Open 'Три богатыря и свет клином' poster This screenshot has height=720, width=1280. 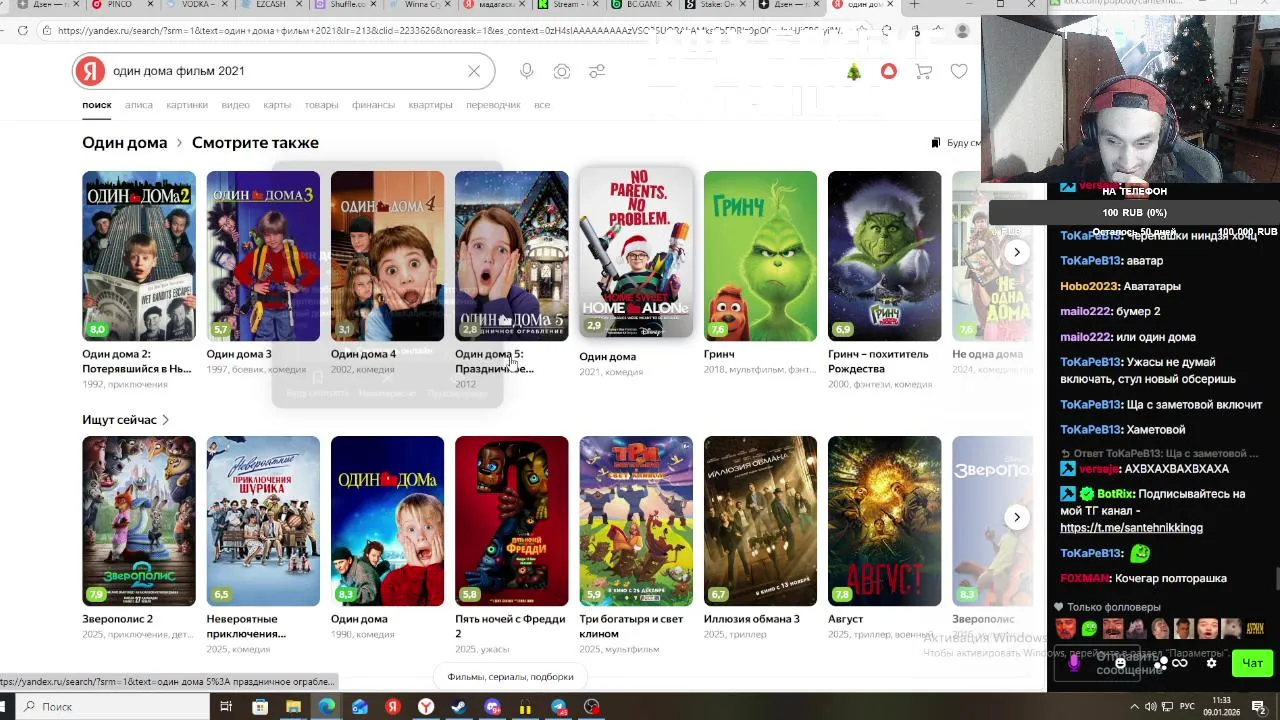636,521
